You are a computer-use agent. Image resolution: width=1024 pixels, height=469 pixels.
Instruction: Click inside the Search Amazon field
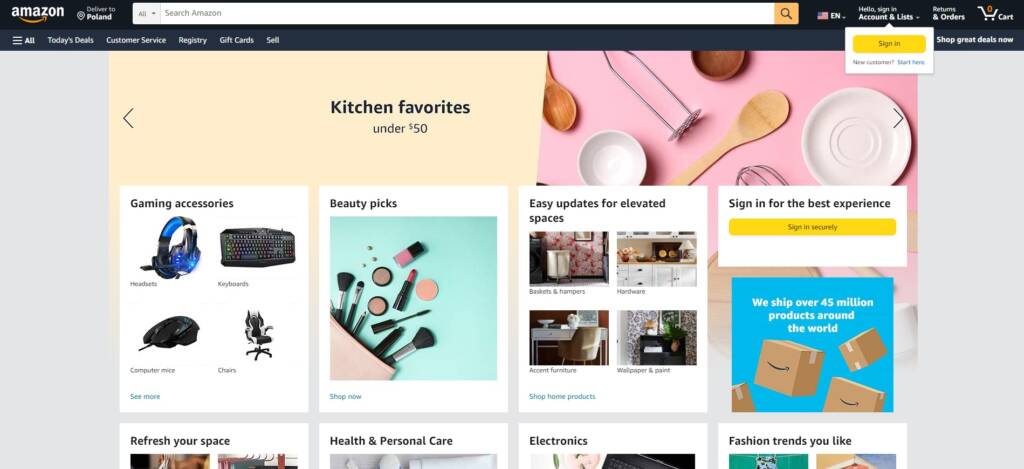[x=467, y=13]
